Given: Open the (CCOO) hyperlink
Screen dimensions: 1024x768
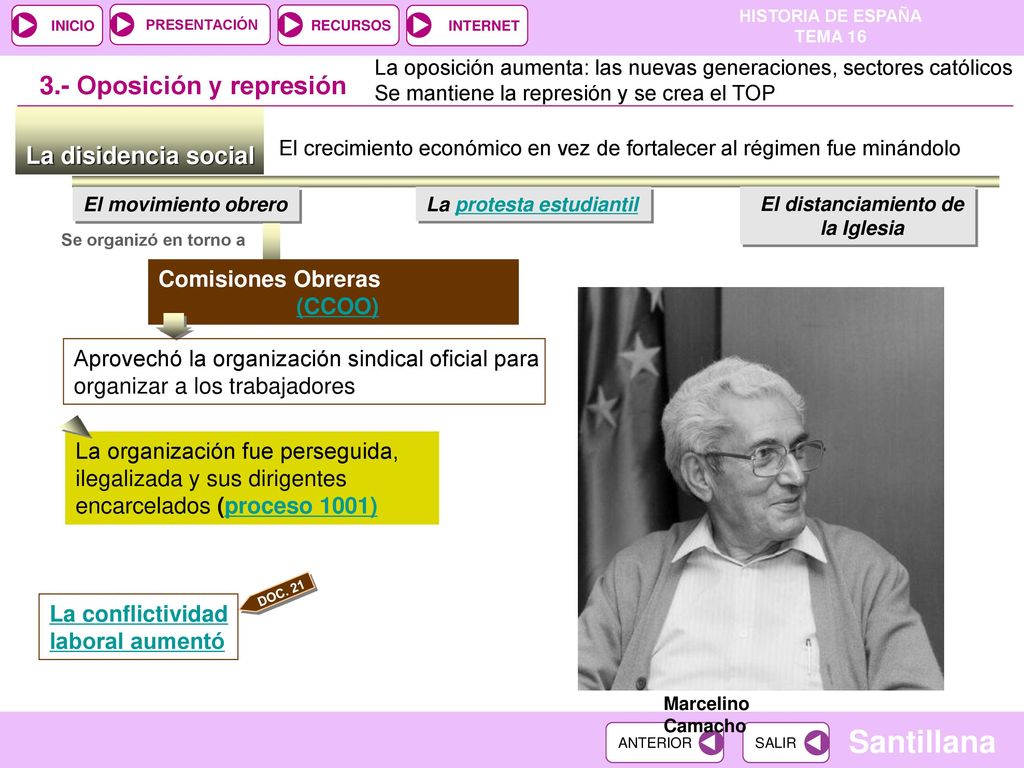Looking at the screenshot, I should click(337, 306).
